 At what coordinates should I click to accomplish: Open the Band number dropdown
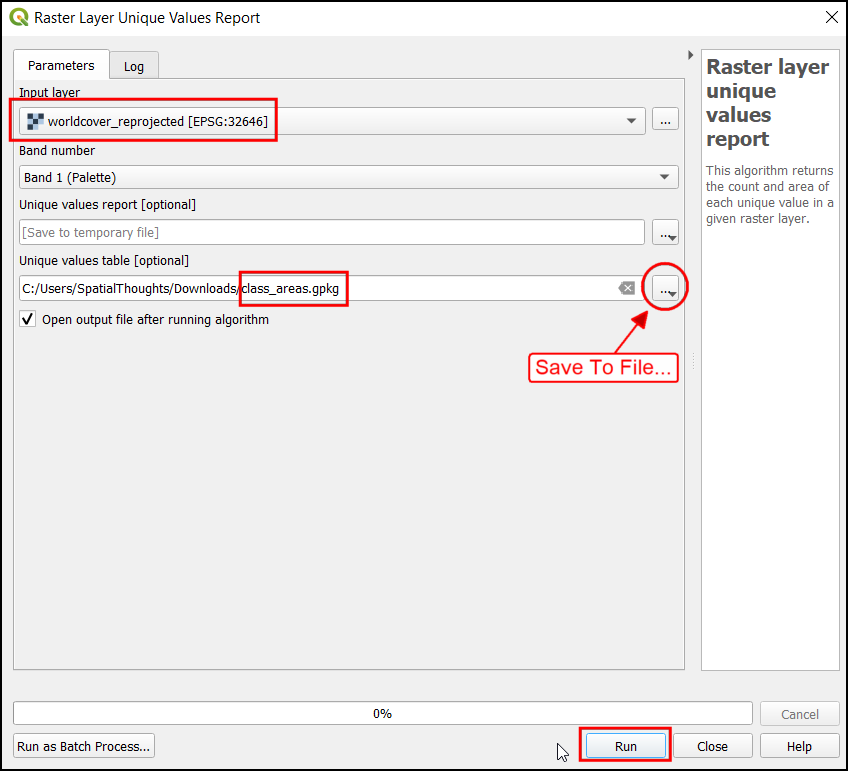tap(349, 177)
